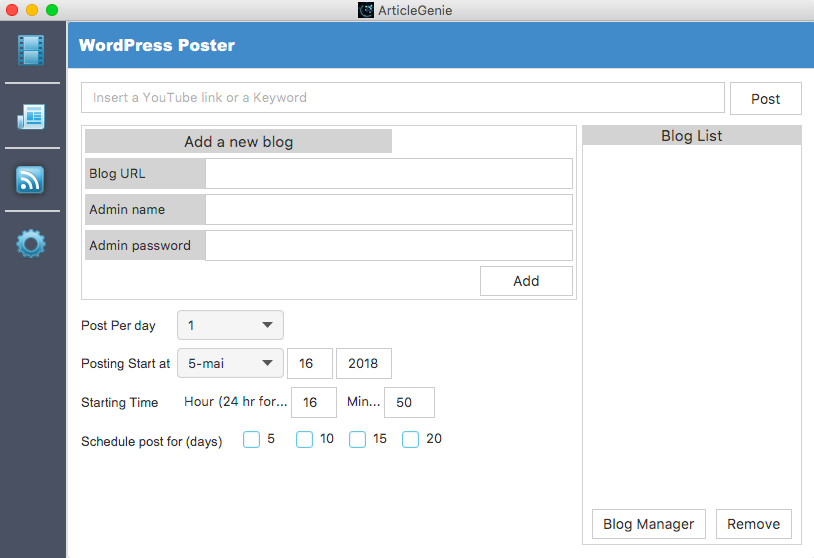Open the settings gear section
The image size is (814, 558).
[31, 243]
